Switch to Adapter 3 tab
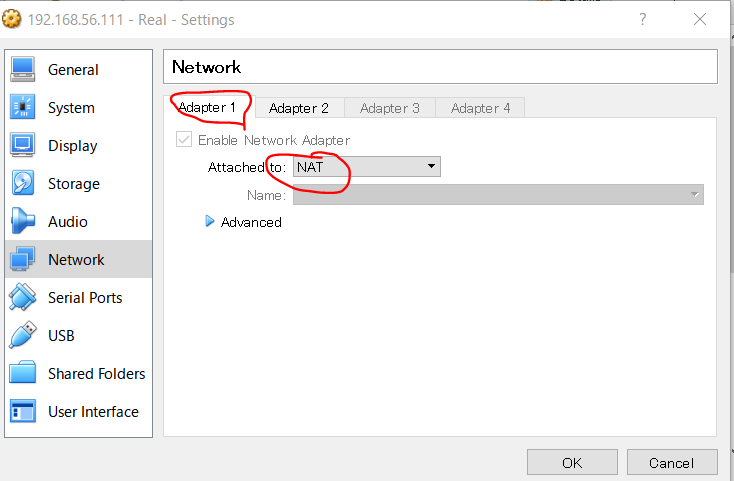 (389, 108)
